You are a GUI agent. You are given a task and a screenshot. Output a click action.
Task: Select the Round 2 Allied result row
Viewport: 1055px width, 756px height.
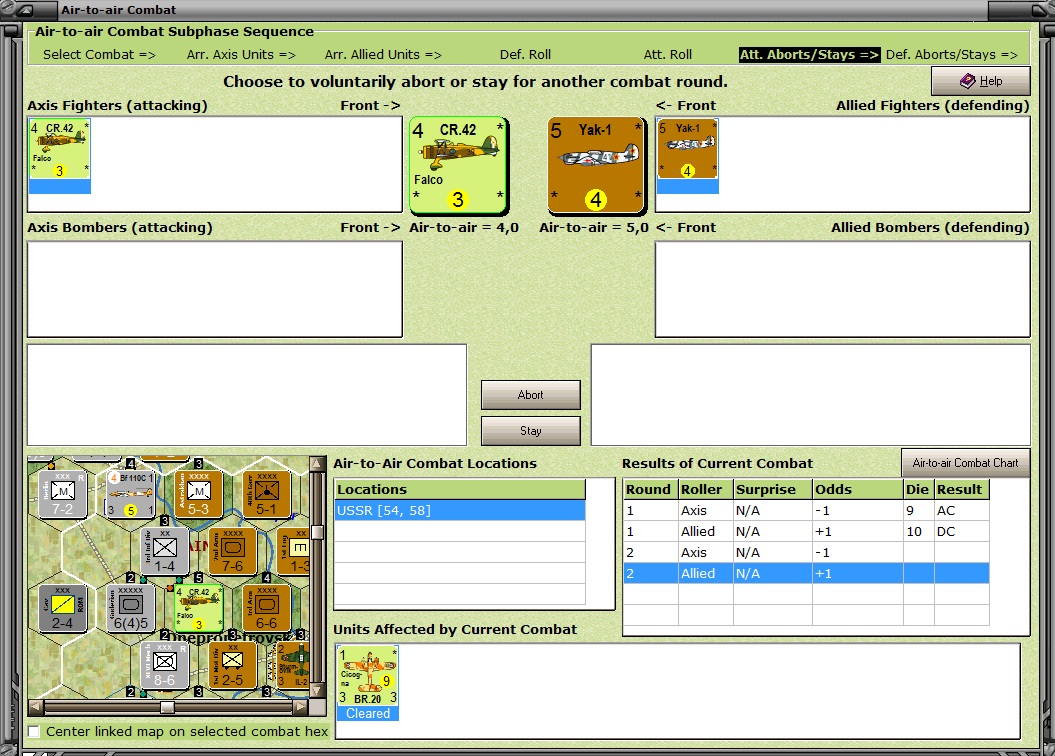806,573
